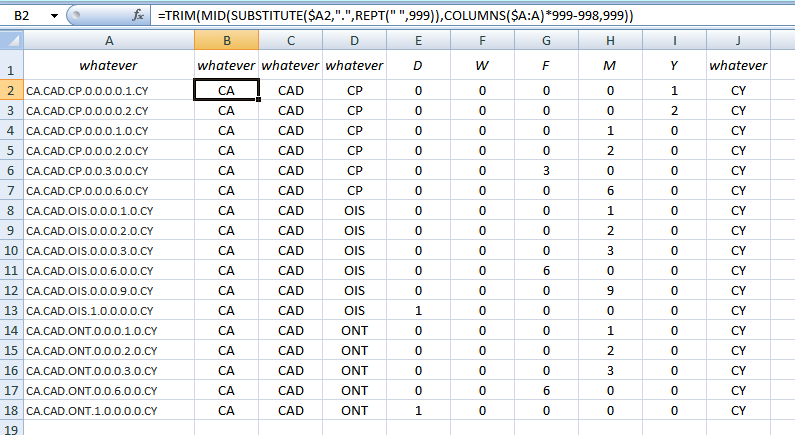Select column B header
Screen dimensions: 795x435
click(227, 41)
